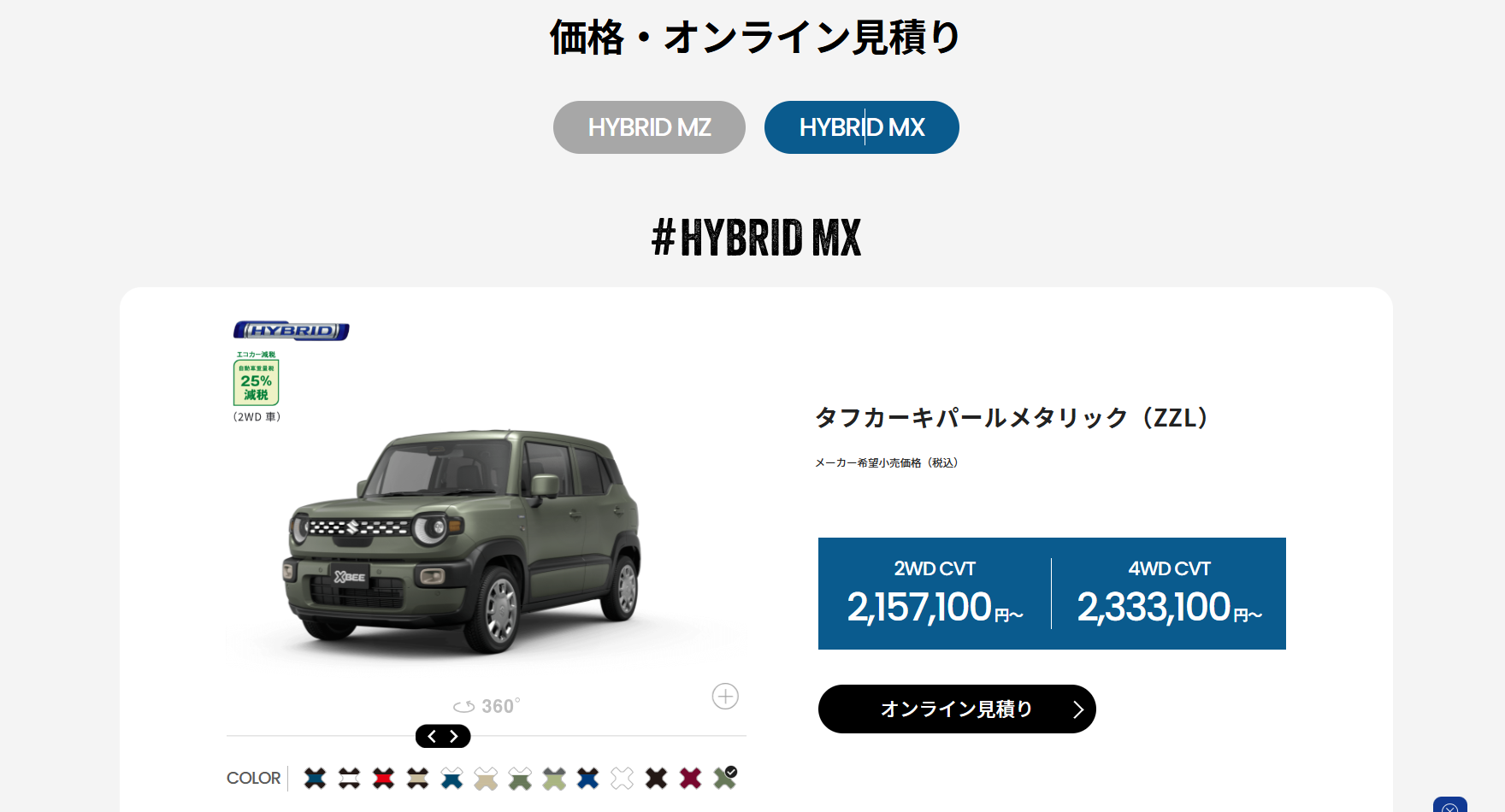Screen dimensions: 1505x812
Task: Select the checked khaki pearl metallic swatch
Action: (724, 778)
